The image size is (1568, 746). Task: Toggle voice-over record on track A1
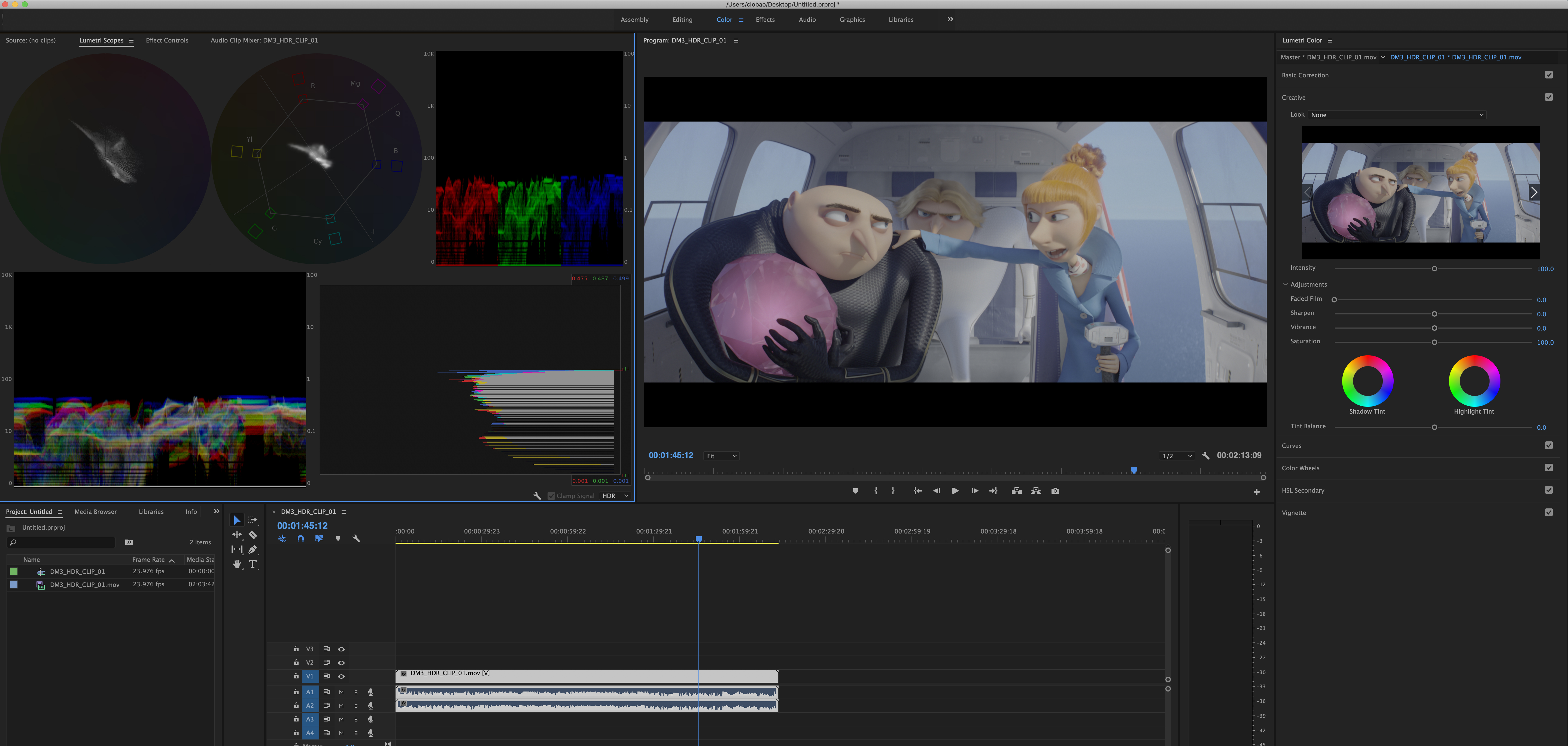click(370, 692)
